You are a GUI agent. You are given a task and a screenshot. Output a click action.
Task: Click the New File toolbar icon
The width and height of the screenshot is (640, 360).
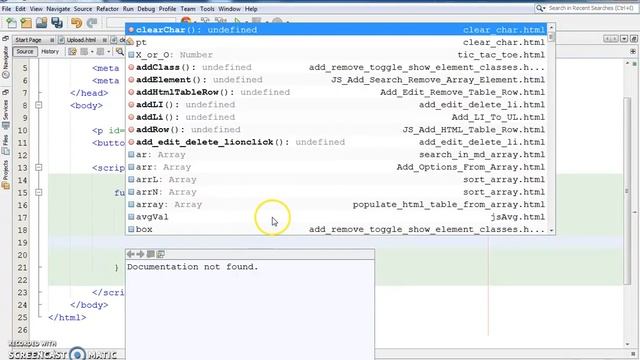11,23
